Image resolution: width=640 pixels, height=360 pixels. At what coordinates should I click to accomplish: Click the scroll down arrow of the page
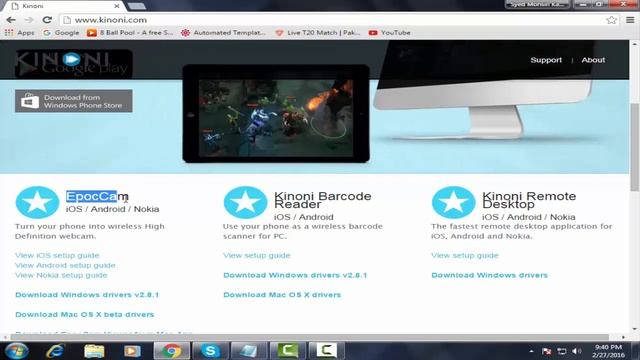[x=635, y=329]
